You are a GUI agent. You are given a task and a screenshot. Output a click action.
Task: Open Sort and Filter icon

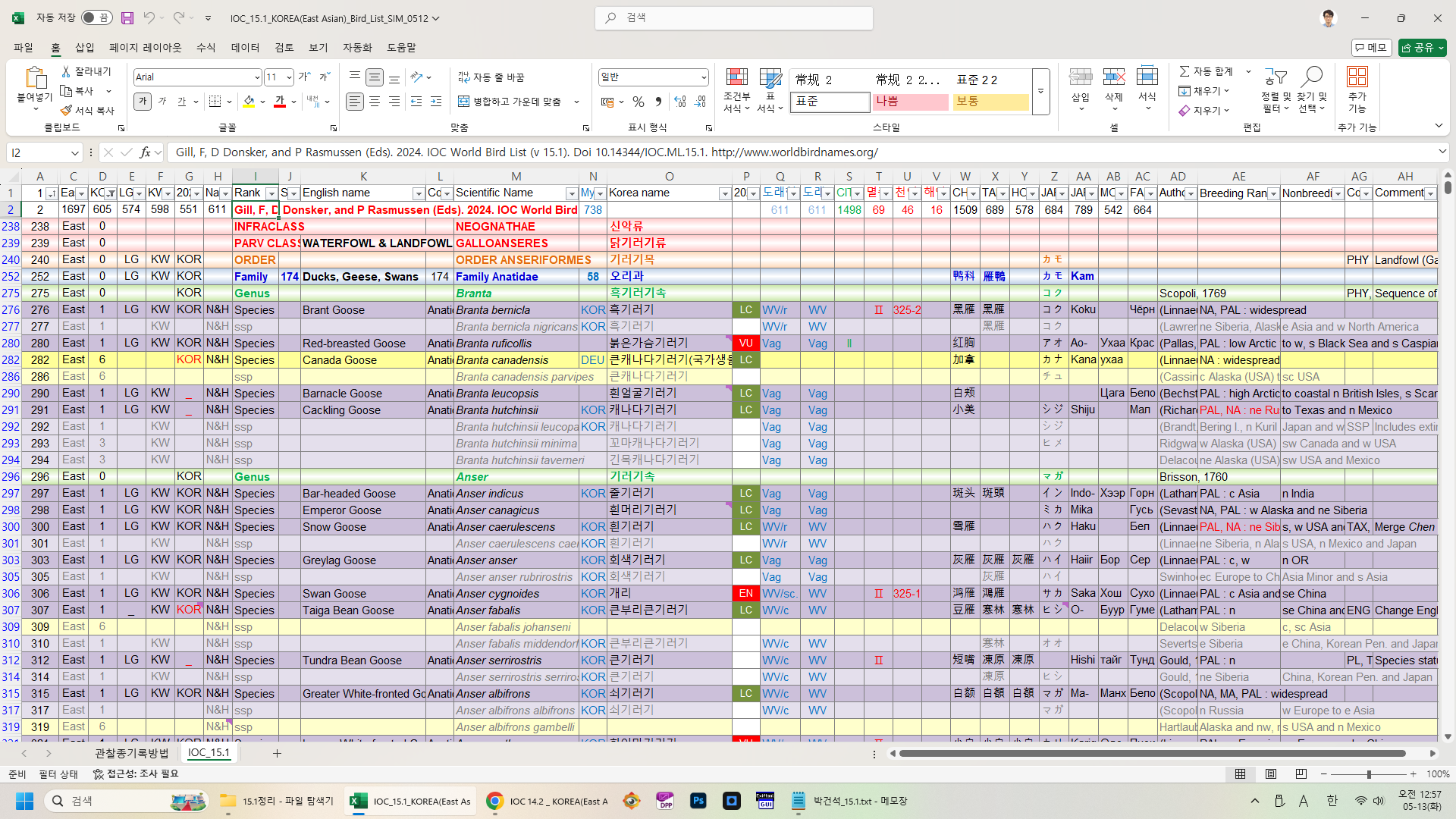pyautogui.click(x=1276, y=77)
